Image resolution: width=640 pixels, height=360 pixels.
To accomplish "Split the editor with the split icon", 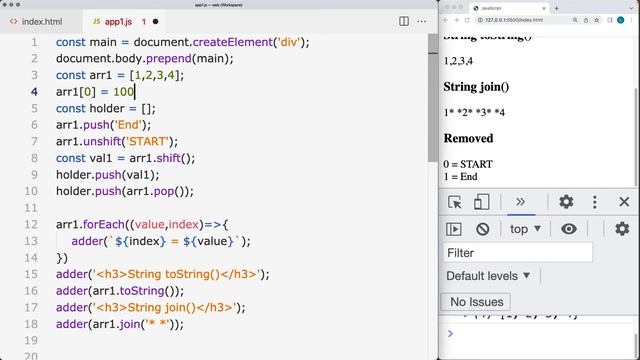I will [x=404, y=21].
